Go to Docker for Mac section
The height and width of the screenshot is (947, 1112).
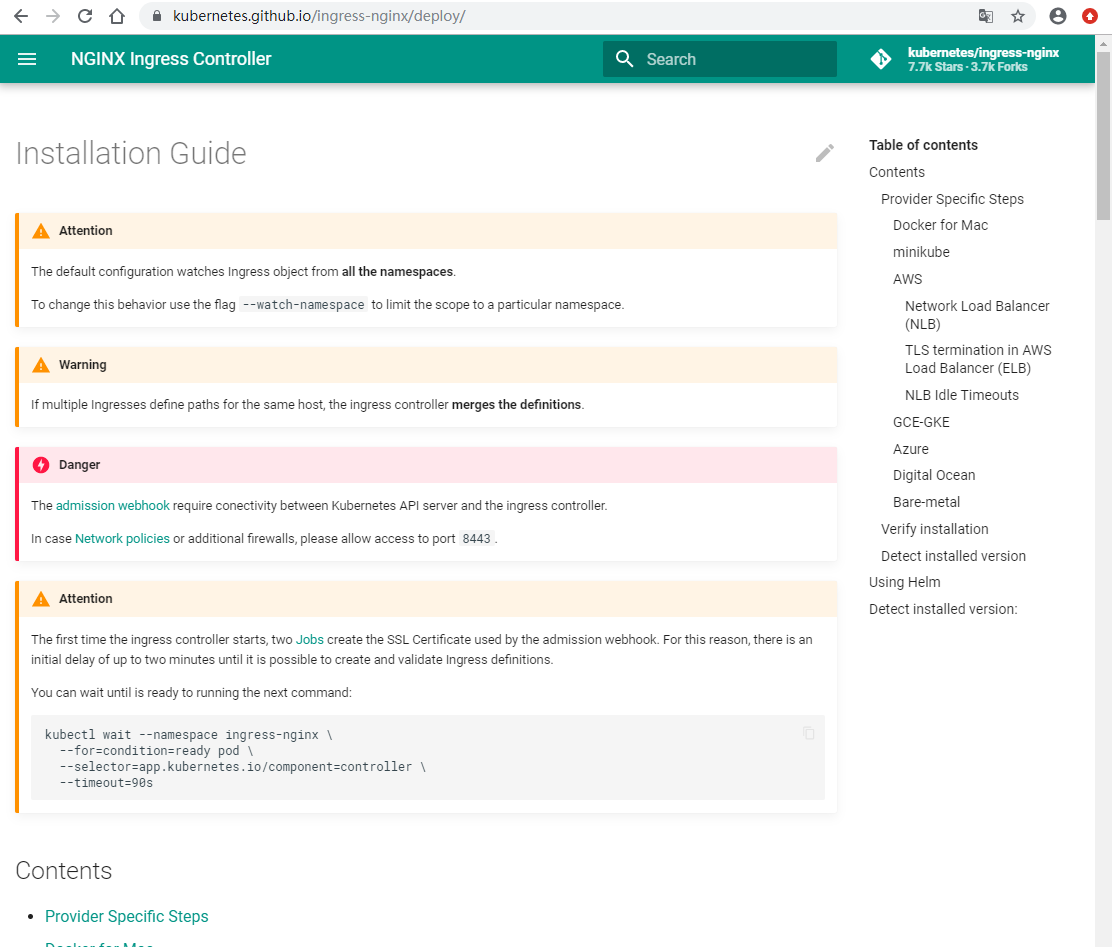(x=940, y=226)
